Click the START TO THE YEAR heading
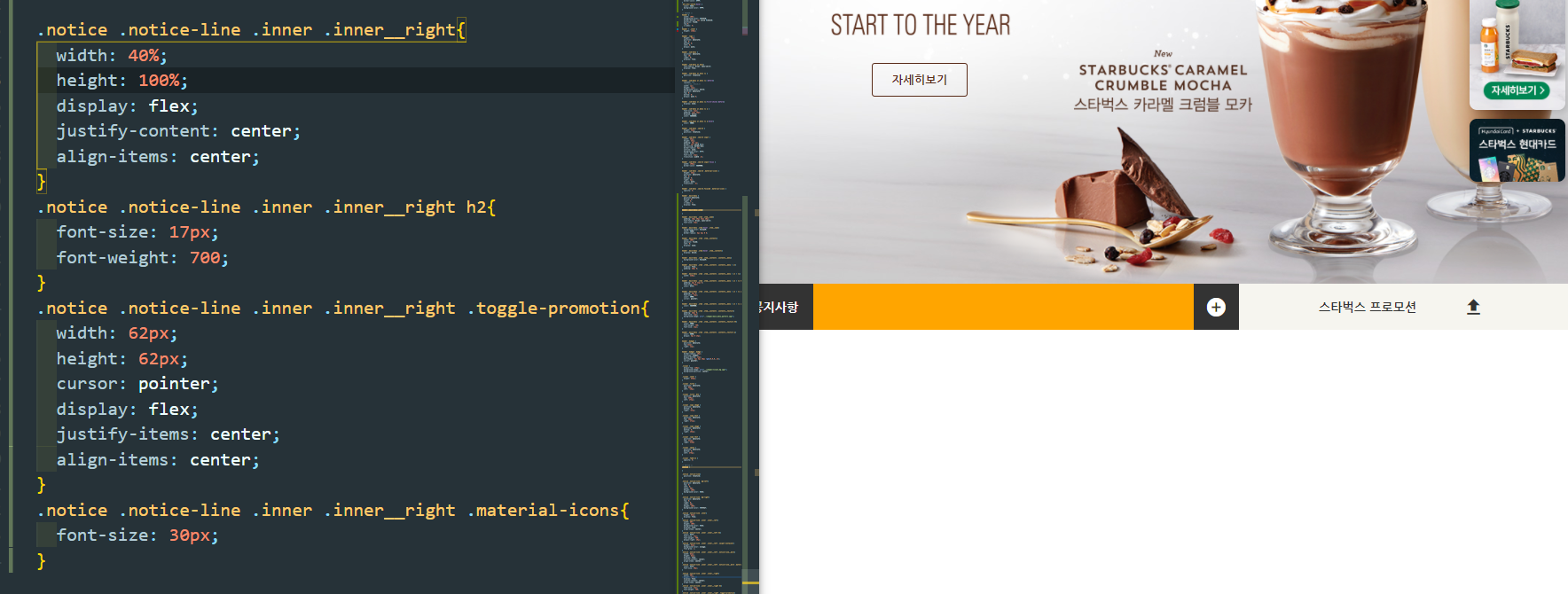This screenshot has height=594, width=1568. (921, 25)
